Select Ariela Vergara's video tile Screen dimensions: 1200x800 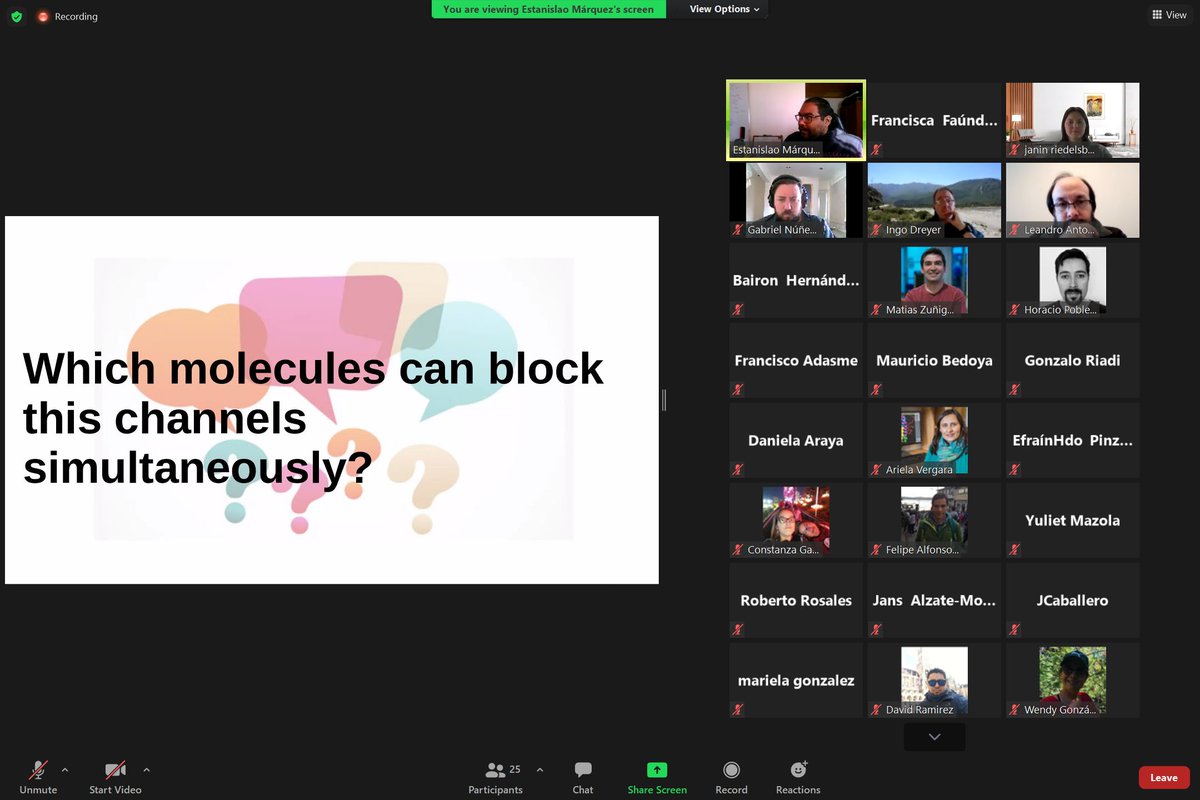coord(934,440)
